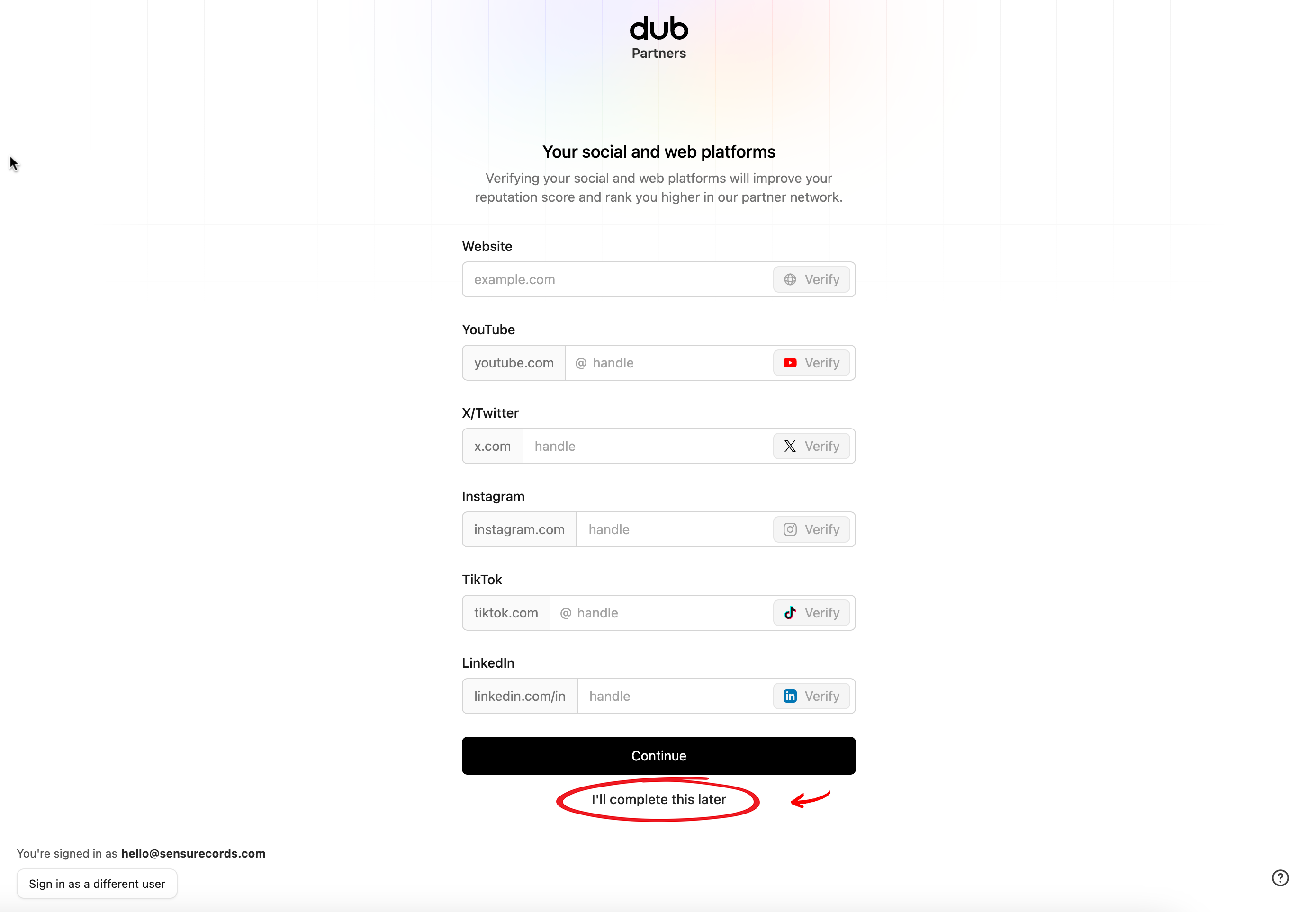Click the TikTok Verify button
The width and height of the screenshot is (1316, 912).
click(811, 613)
